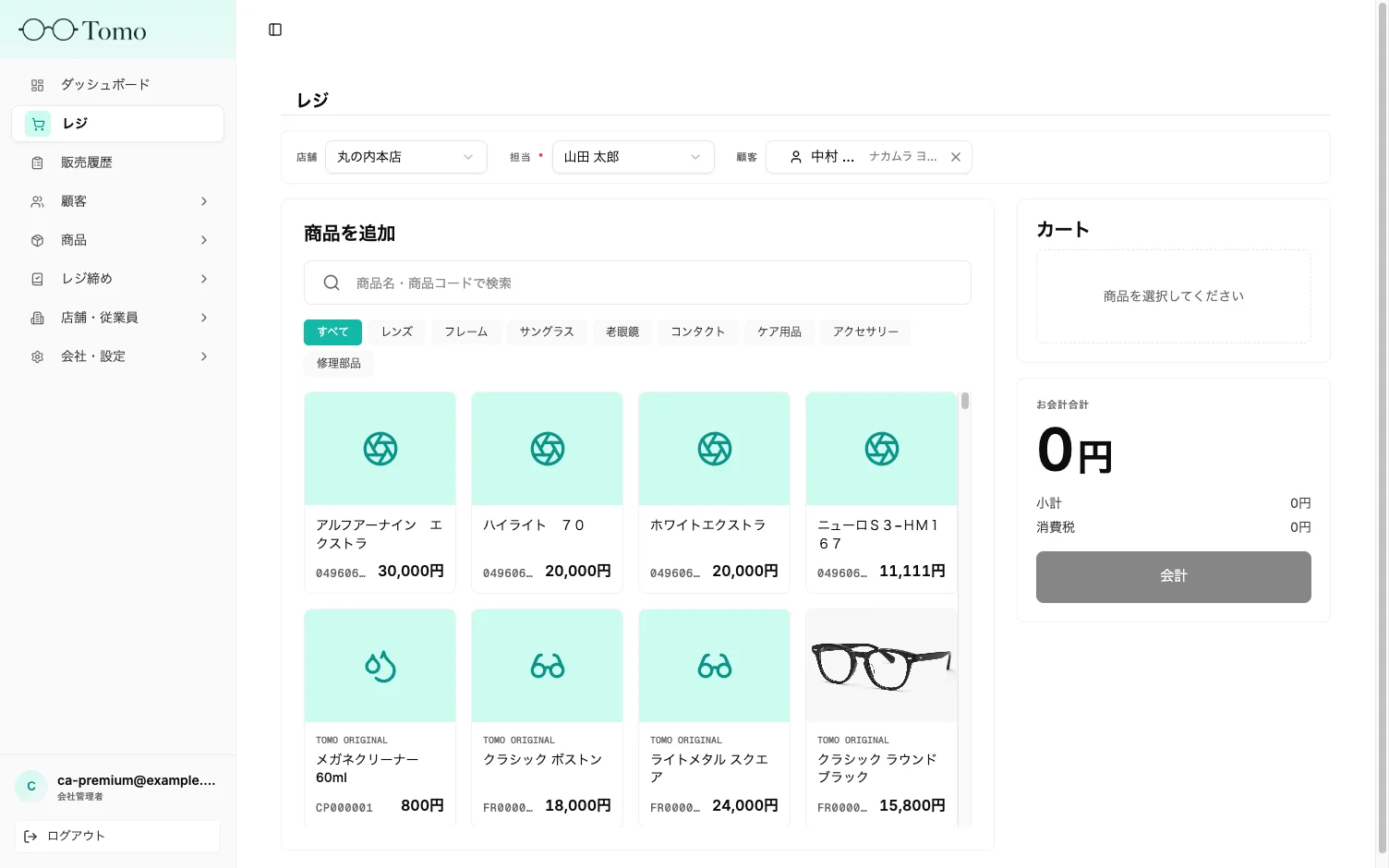Click the selected customer 中村 field
Image resolution: width=1389 pixels, height=868 pixels.
tap(868, 157)
